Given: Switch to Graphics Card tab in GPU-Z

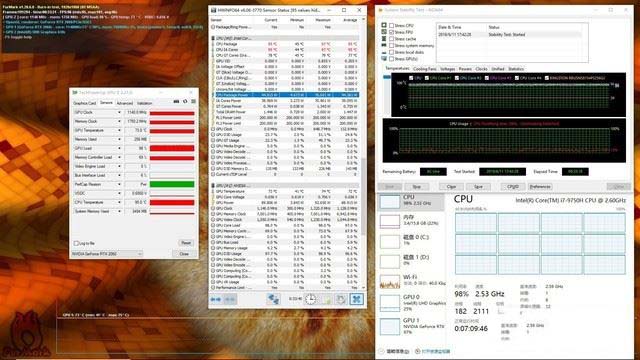Looking at the screenshot, I should (84, 103).
